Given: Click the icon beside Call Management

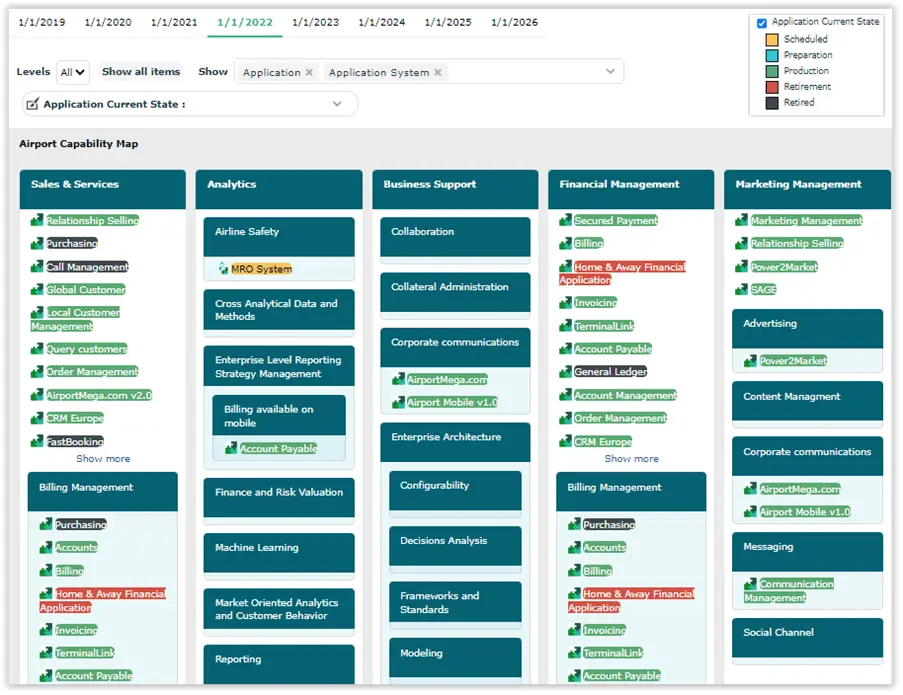Looking at the screenshot, I should point(37,267).
